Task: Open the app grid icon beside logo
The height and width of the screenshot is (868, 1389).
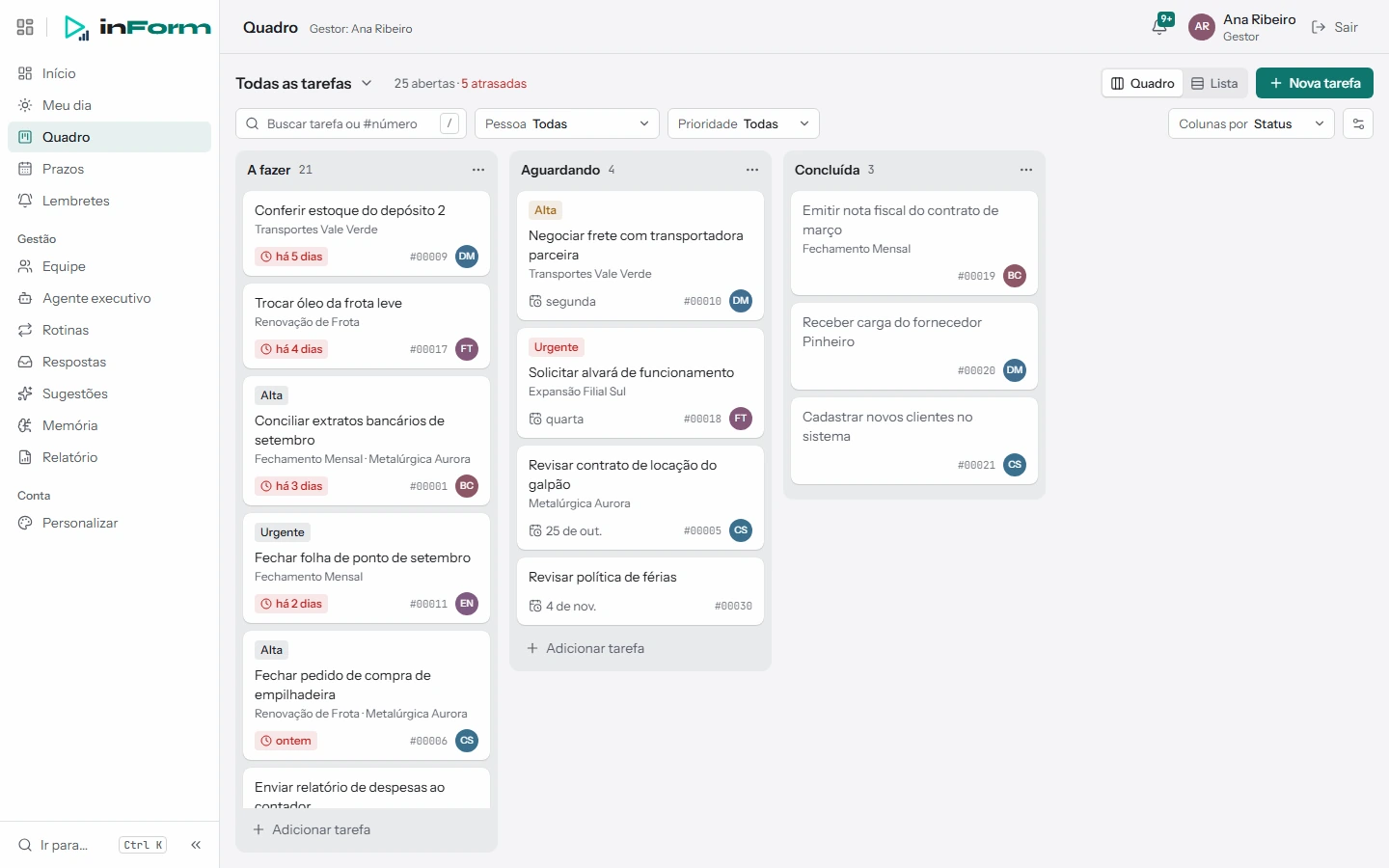Action: click(x=25, y=27)
